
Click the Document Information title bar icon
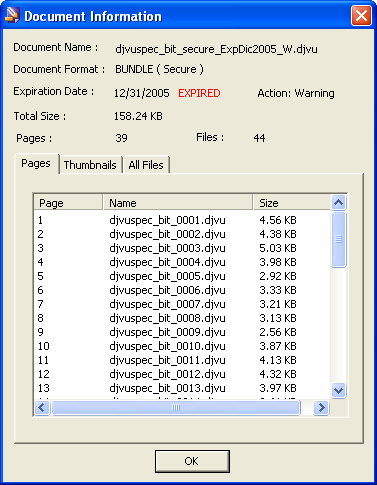pyautogui.click(x=12, y=15)
